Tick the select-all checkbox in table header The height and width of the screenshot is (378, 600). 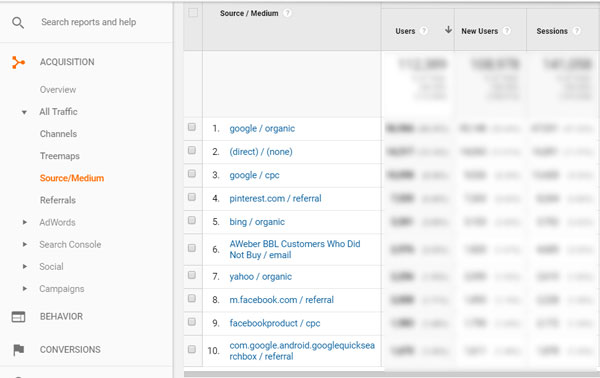coord(193,13)
